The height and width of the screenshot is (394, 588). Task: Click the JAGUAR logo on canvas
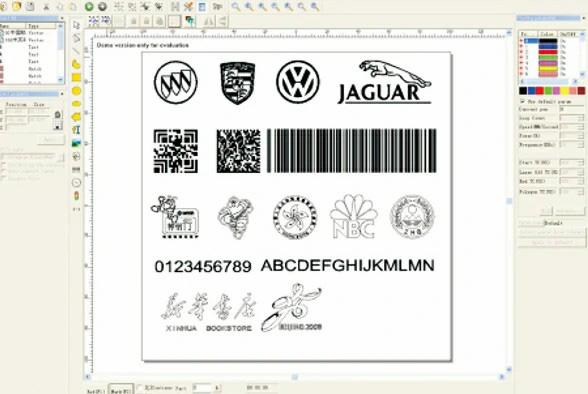point(384,82)
